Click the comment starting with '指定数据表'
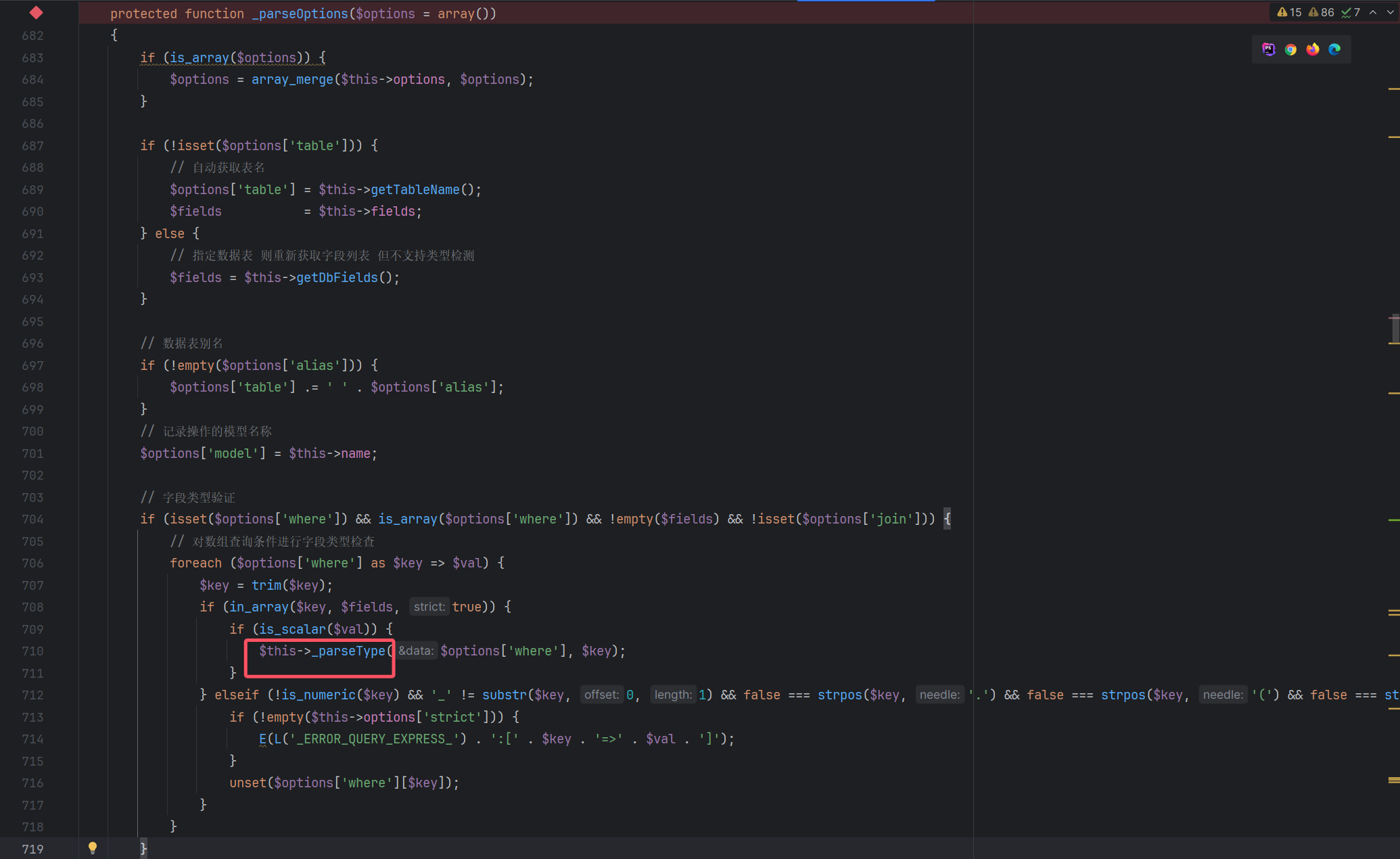 point(333,255)
